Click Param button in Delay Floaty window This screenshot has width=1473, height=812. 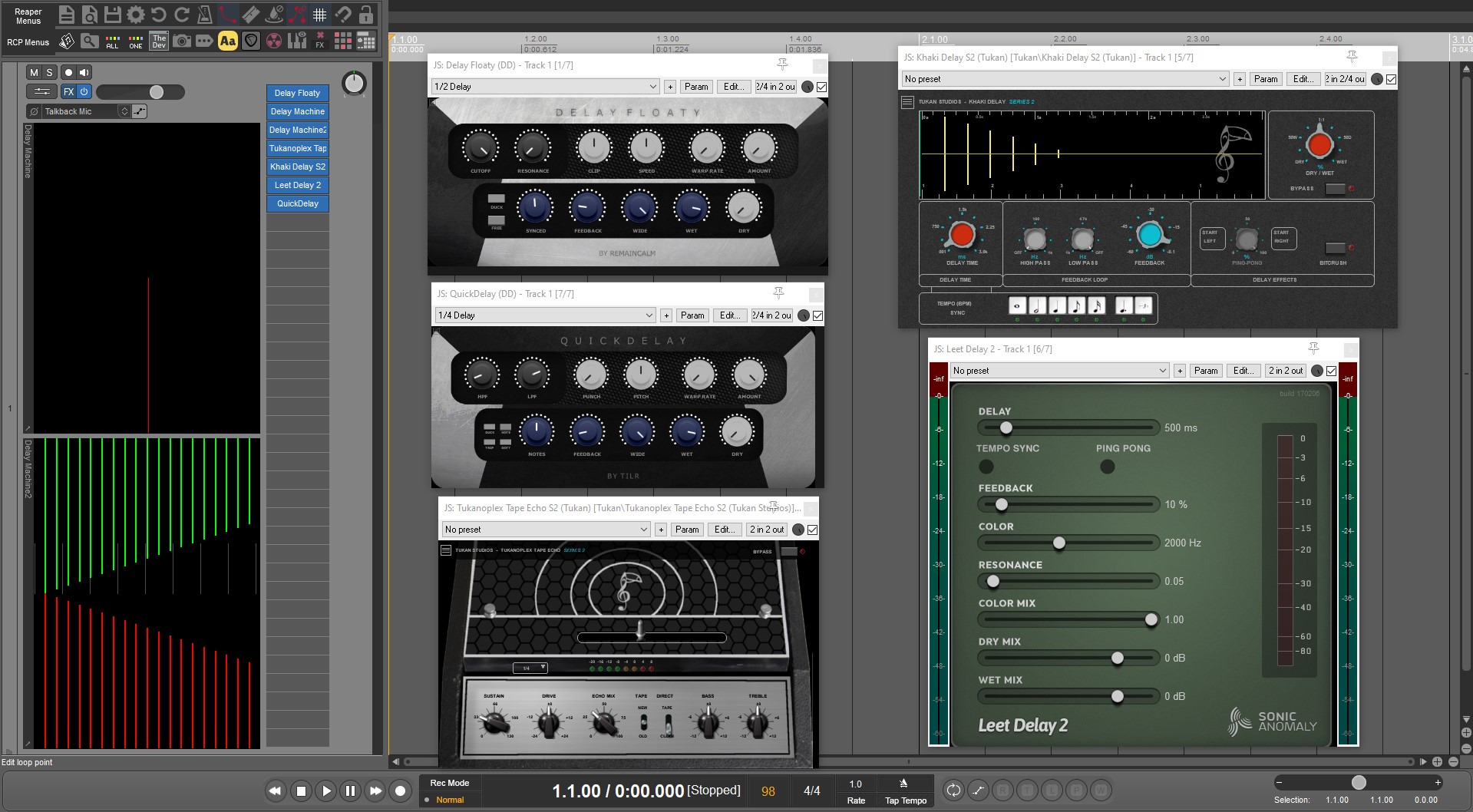[x=696, y=87]
